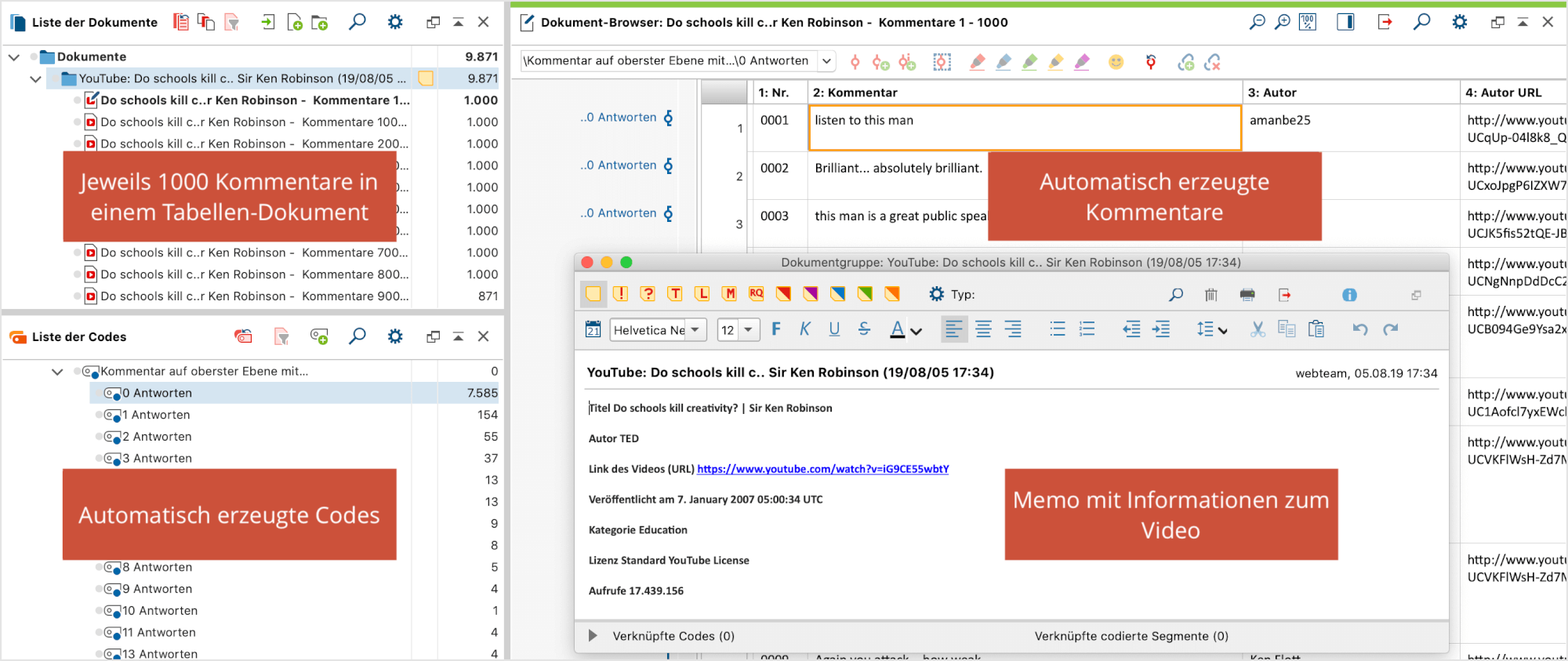Collapse the YouTube document group chevron
The image size is (1568, 661).
point(35,78)
